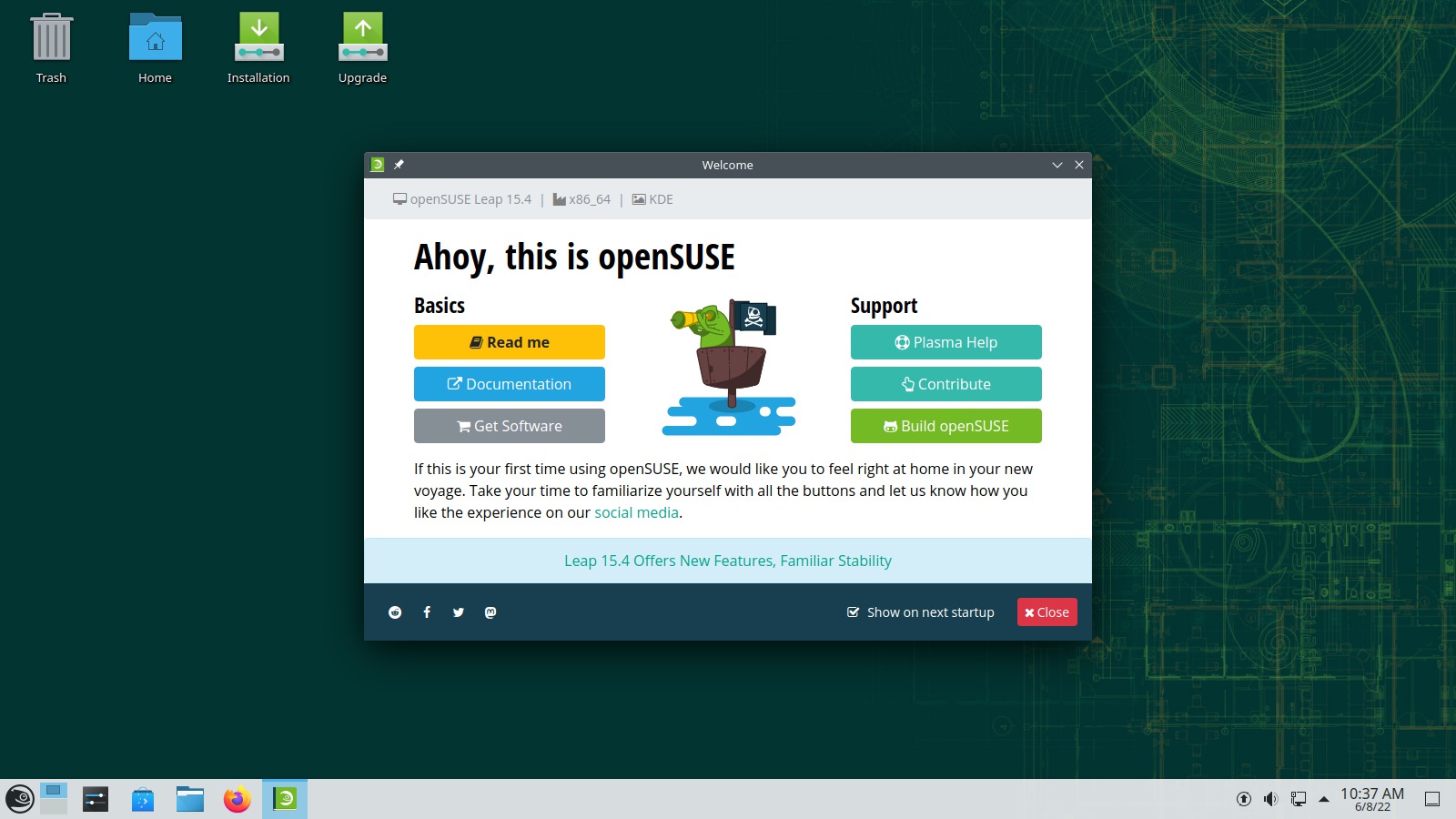Click the red Close button
Image resolution: width=1456 pixels, height=819 pixels.
coord(1047,612)
